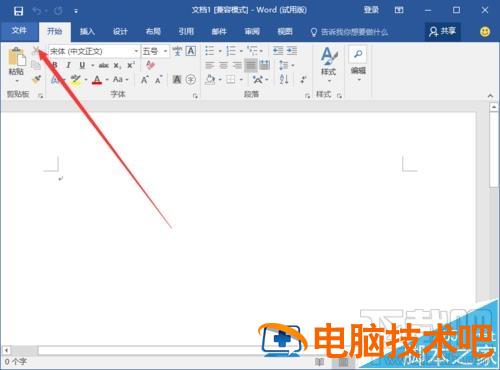
Task: Click the Copy icon
Action: click(x=36, y=65)
